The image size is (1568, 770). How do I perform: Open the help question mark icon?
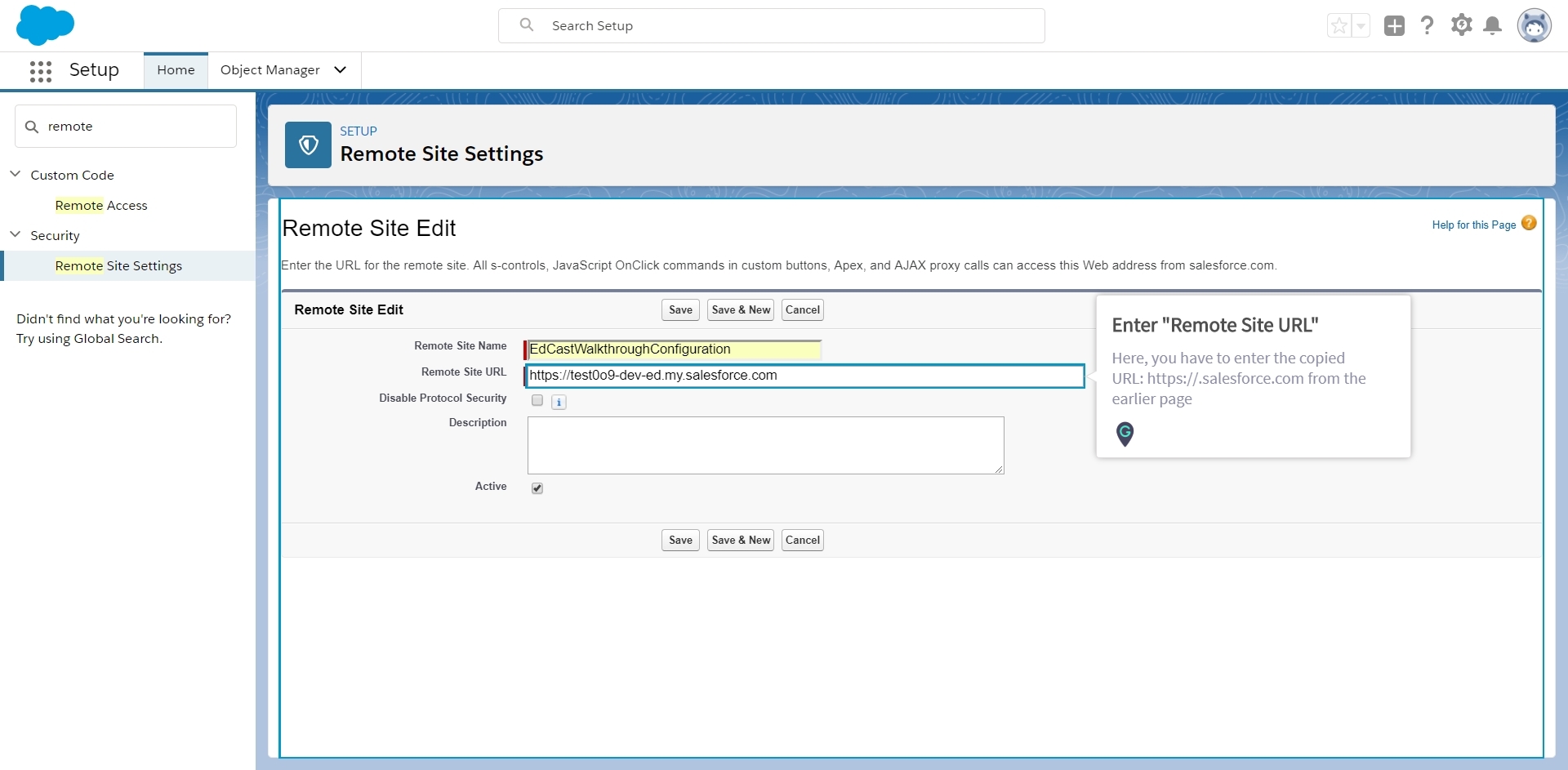[1428, 25]
